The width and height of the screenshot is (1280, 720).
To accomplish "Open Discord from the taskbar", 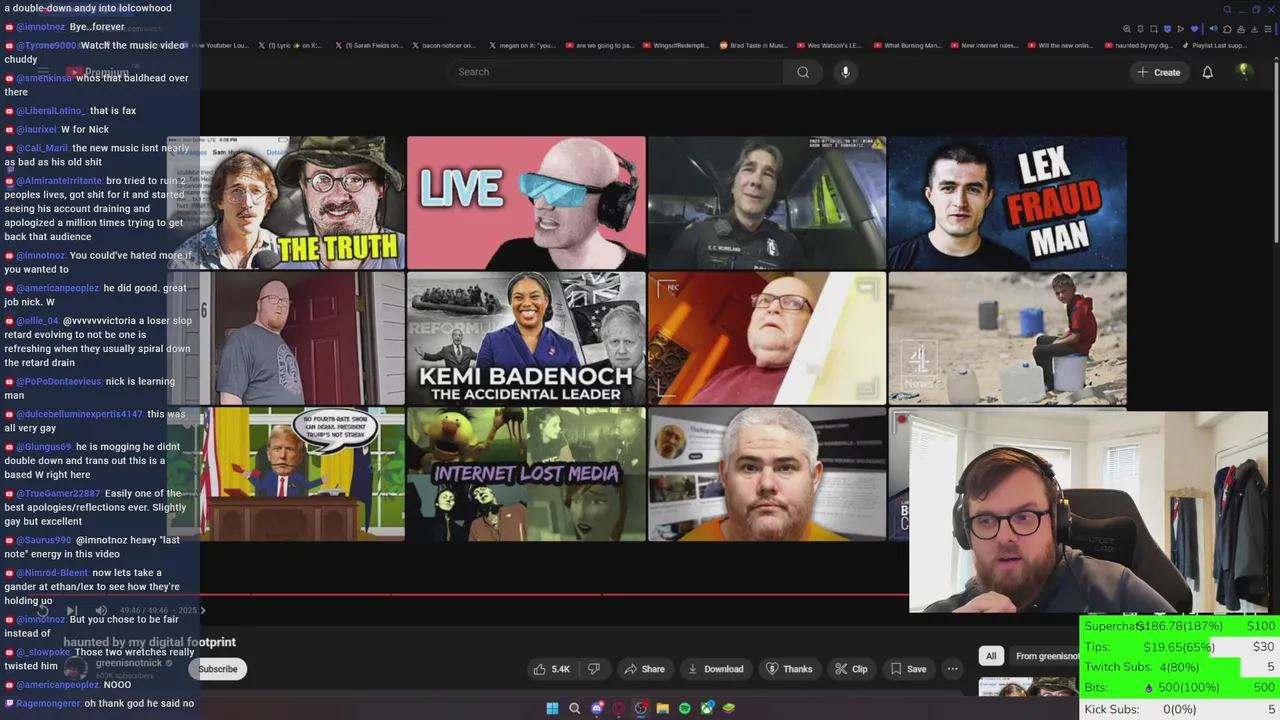I will pyautogui.click(x=597, y=708).
